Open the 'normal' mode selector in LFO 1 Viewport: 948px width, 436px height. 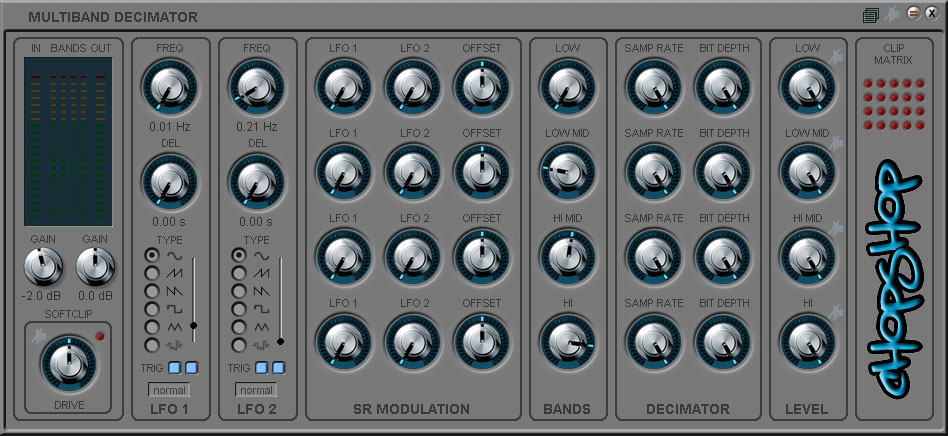169,390
